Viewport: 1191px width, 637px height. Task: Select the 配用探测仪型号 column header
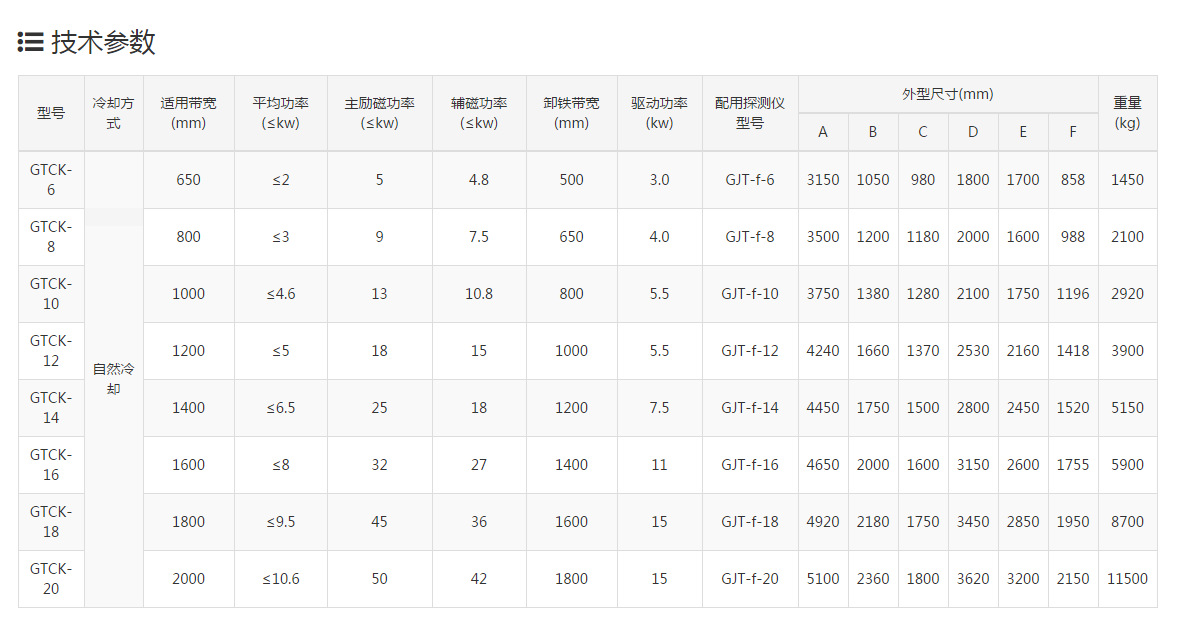[750, 113]
